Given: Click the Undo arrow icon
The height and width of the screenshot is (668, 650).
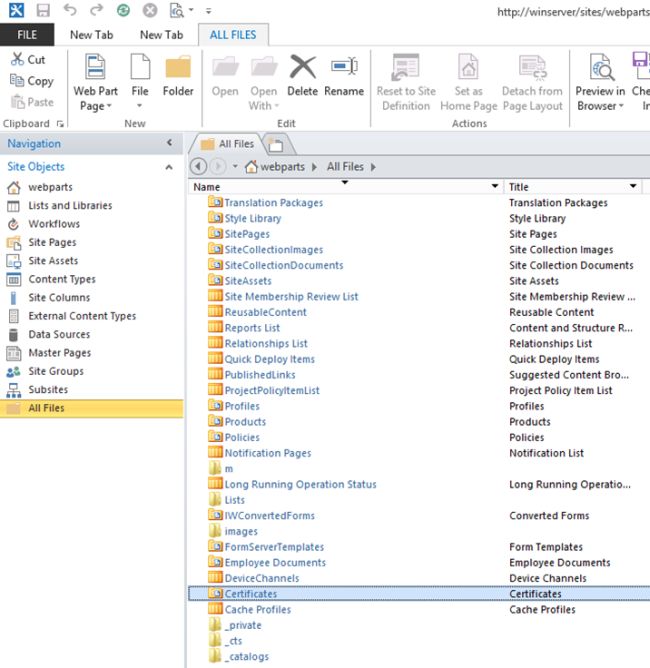Looking at the screenshot, I should (70, 10).
